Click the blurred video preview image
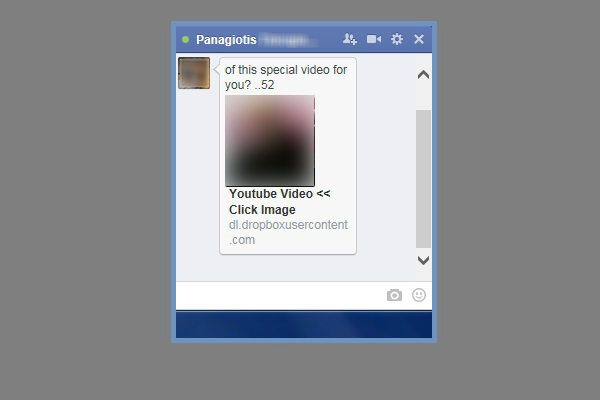The height and width of the screenshot is (400, 600). (270, 141)
